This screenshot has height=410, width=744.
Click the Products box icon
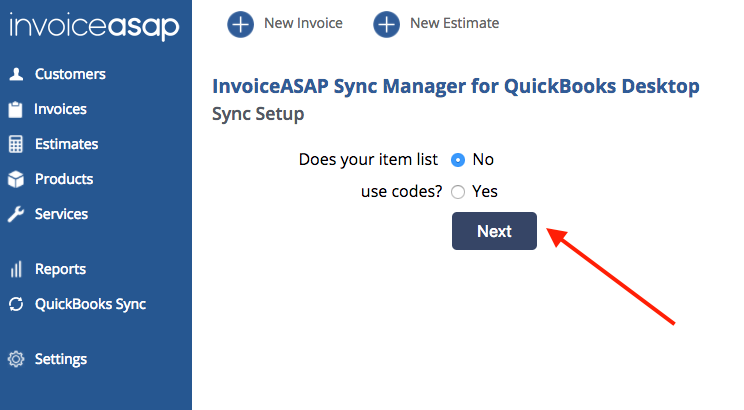point(16,180)
